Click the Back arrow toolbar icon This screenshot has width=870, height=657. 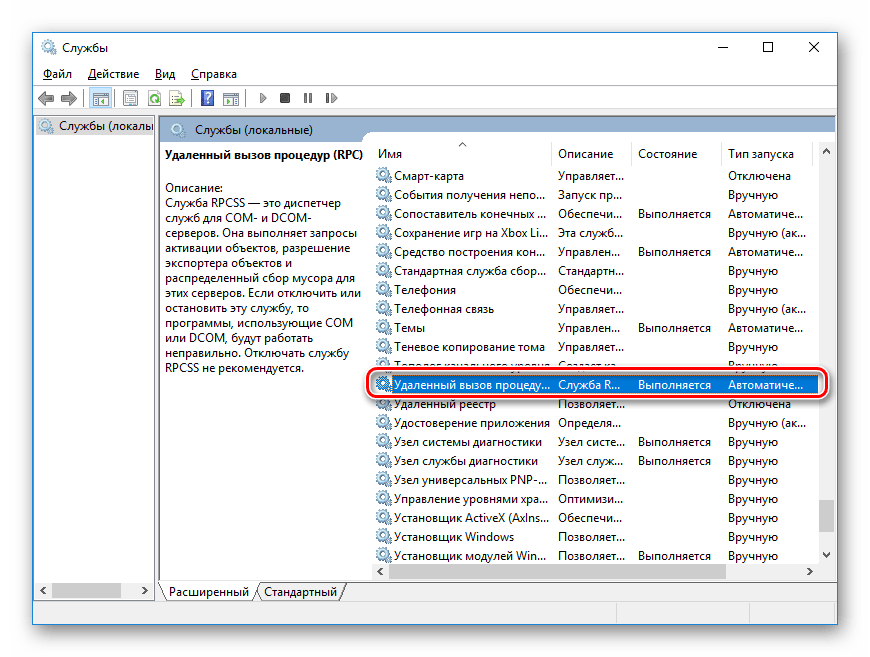(46, 98)
